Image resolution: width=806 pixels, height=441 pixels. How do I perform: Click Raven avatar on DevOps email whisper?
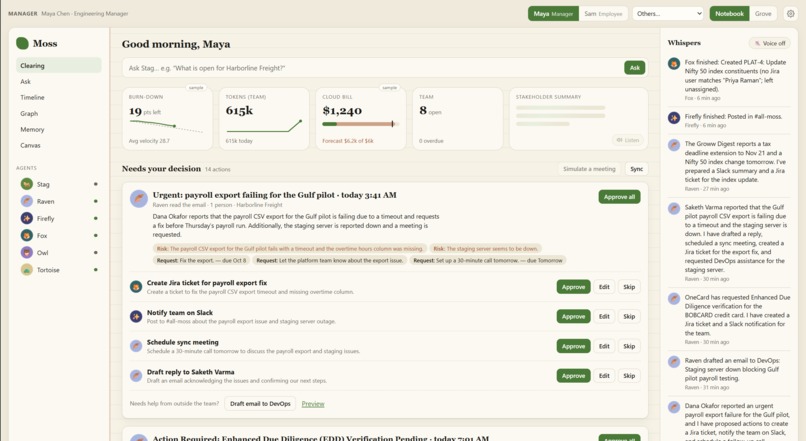[x=674, y=362]
